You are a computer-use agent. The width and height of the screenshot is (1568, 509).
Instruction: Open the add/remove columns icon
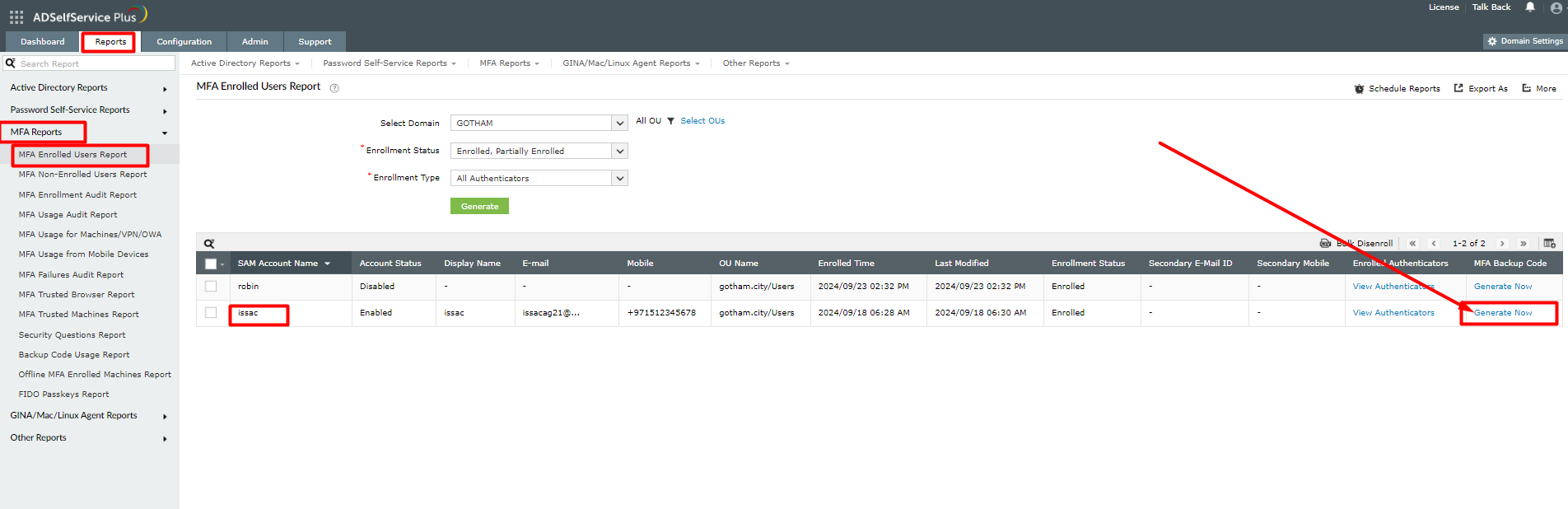click(x=1549, y=244)
